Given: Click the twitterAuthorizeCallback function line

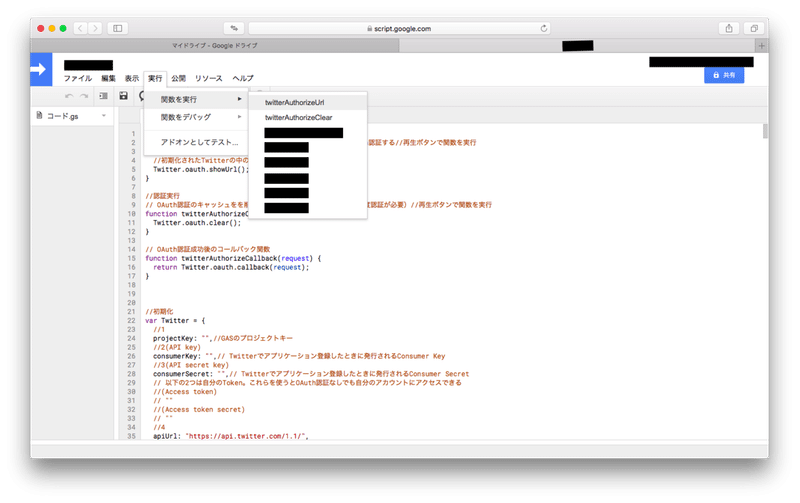Looking at the screenshot, I should tap(233, 258).
